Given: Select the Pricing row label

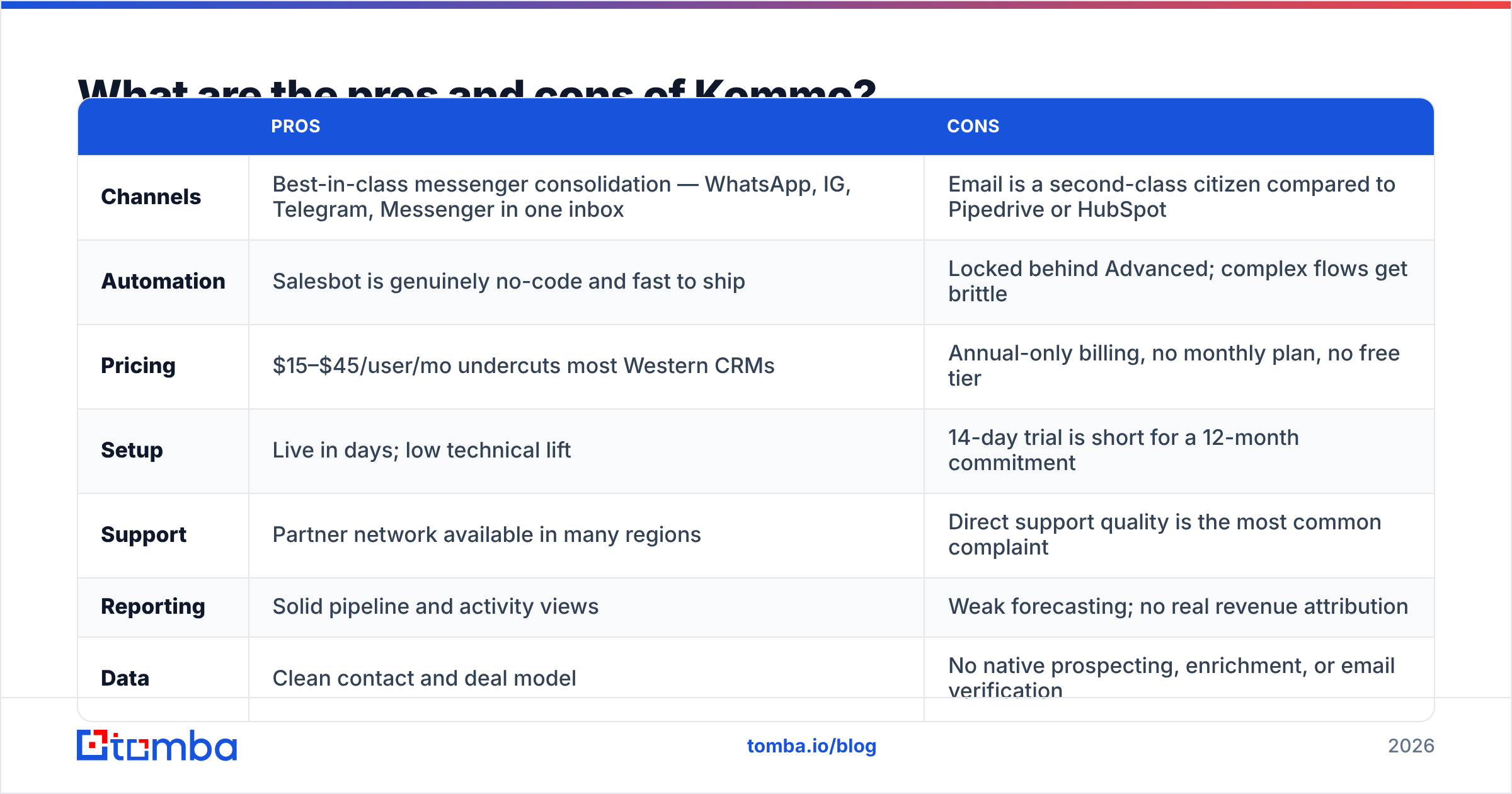Looking at the screenshot, I should pos(138,366).
